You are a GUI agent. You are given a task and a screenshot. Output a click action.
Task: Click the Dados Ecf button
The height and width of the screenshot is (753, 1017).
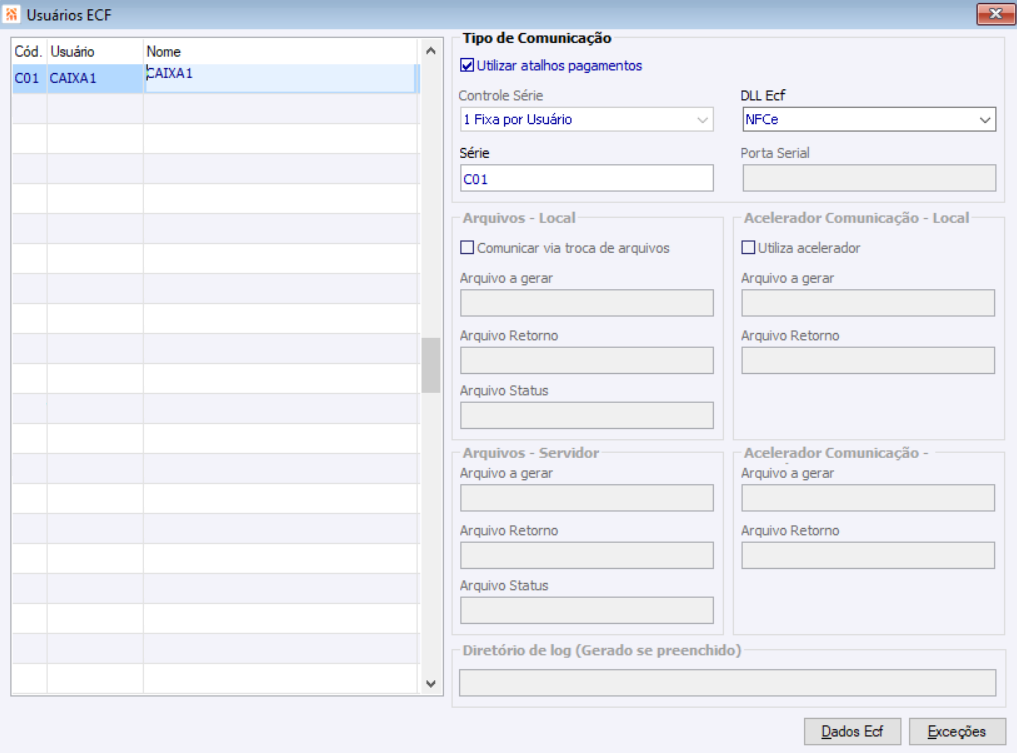pyautogui.click(x=853, y=731)
